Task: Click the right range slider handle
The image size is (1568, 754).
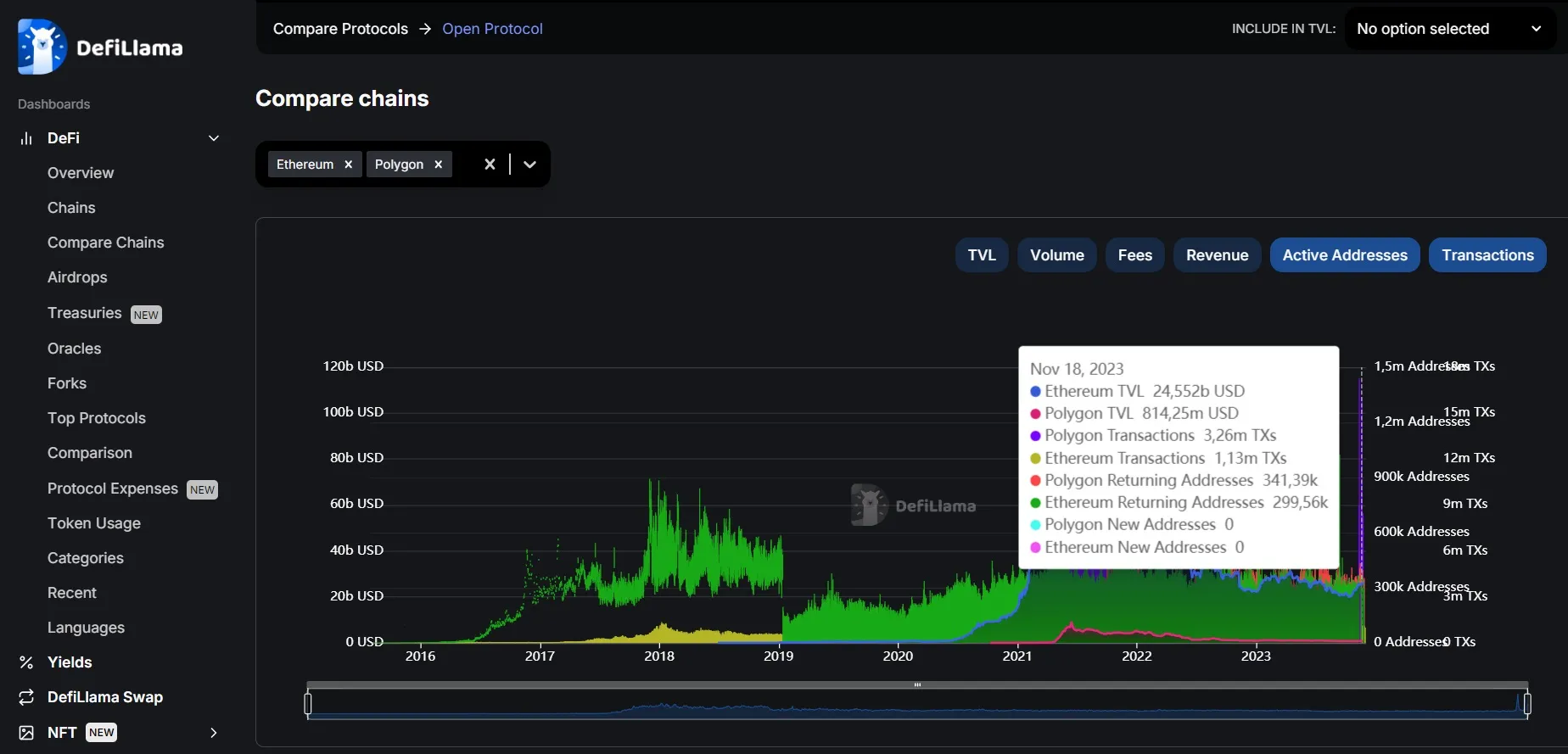Action: pyautogui.click(x=1527, y=704)
